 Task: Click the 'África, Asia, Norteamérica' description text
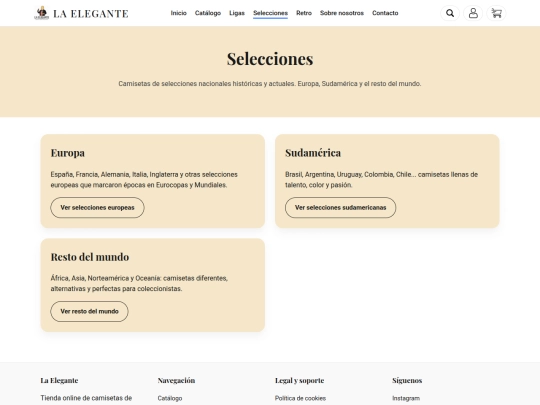click(x=139, y=283)
